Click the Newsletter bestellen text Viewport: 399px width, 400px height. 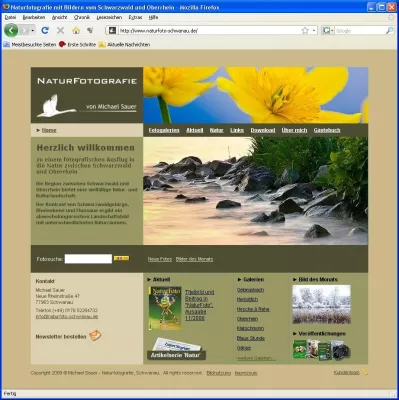[x=61, y=337]
